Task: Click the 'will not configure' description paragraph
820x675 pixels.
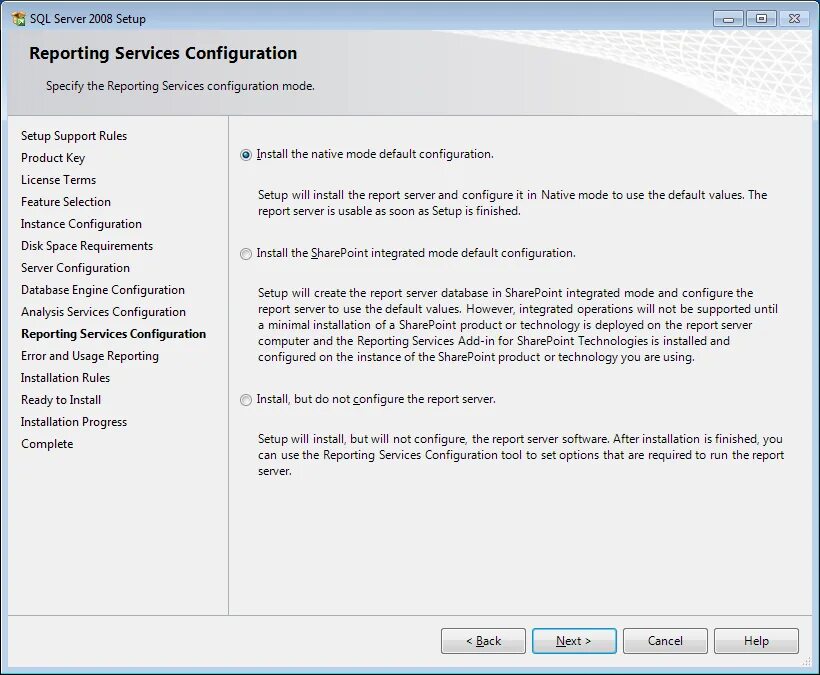Action: 521,455
